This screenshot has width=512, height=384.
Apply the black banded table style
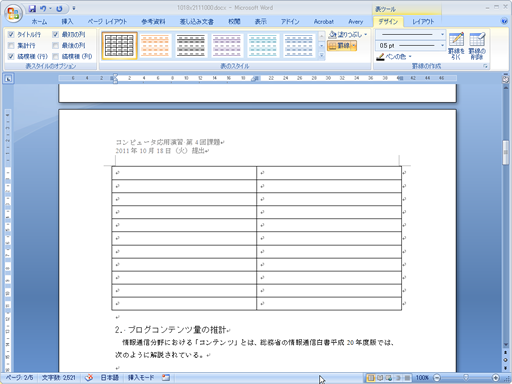191,46
